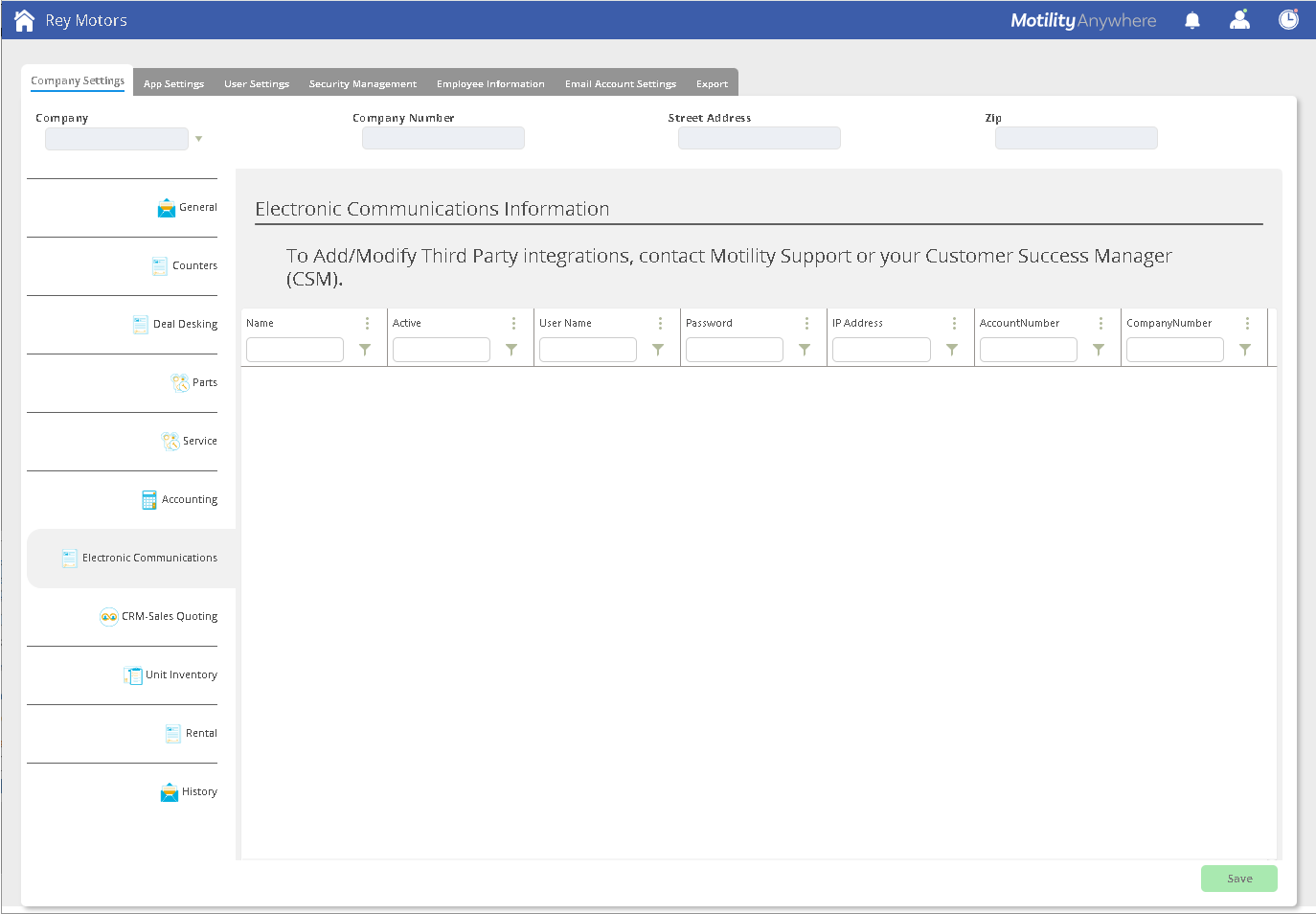Switch to Company Settings tab
This screenshot has height=914, width=1316.
pyautogui.click(x=78, y=80)
